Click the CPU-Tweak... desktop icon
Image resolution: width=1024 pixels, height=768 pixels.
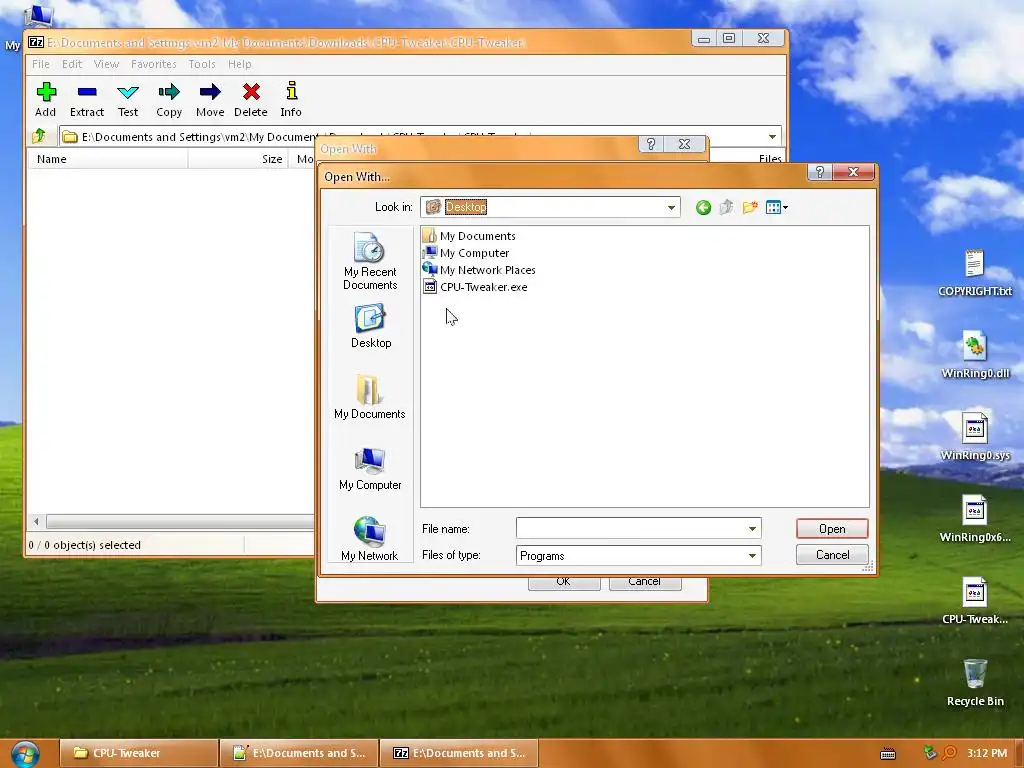975,601
